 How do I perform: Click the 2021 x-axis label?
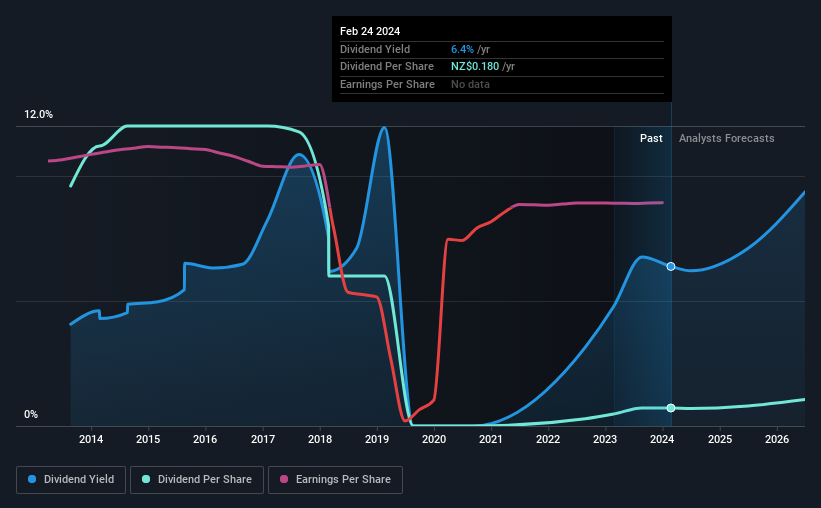pyautogui.click(x=491, y=439)
